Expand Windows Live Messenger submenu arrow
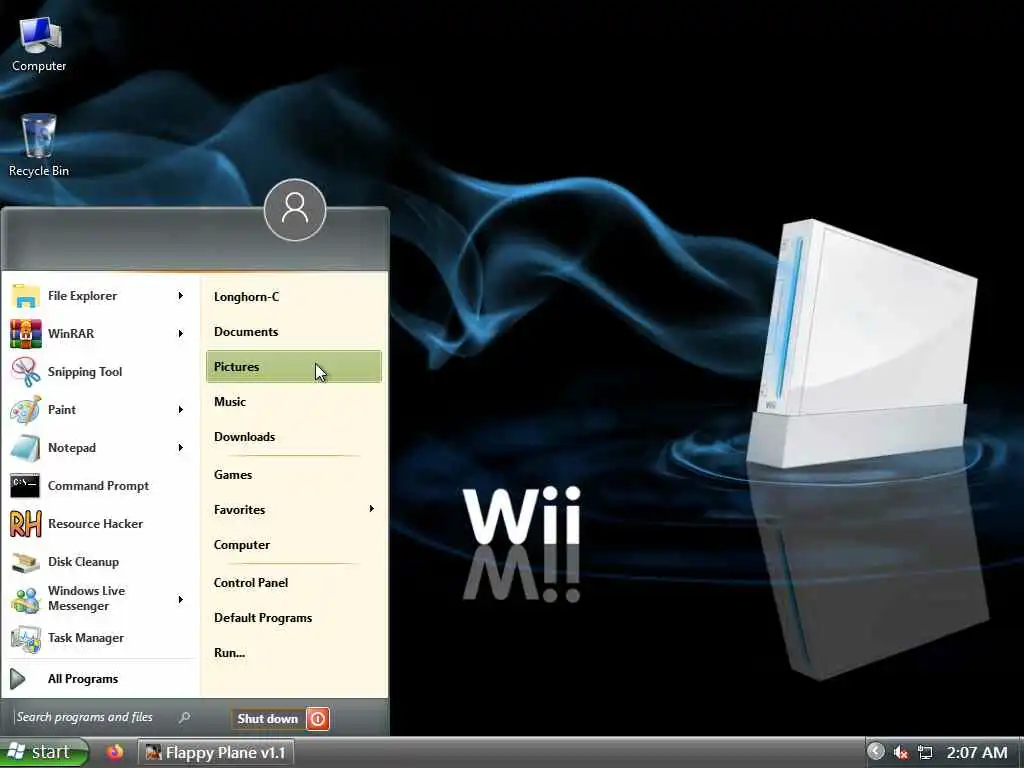 (181, 600)
